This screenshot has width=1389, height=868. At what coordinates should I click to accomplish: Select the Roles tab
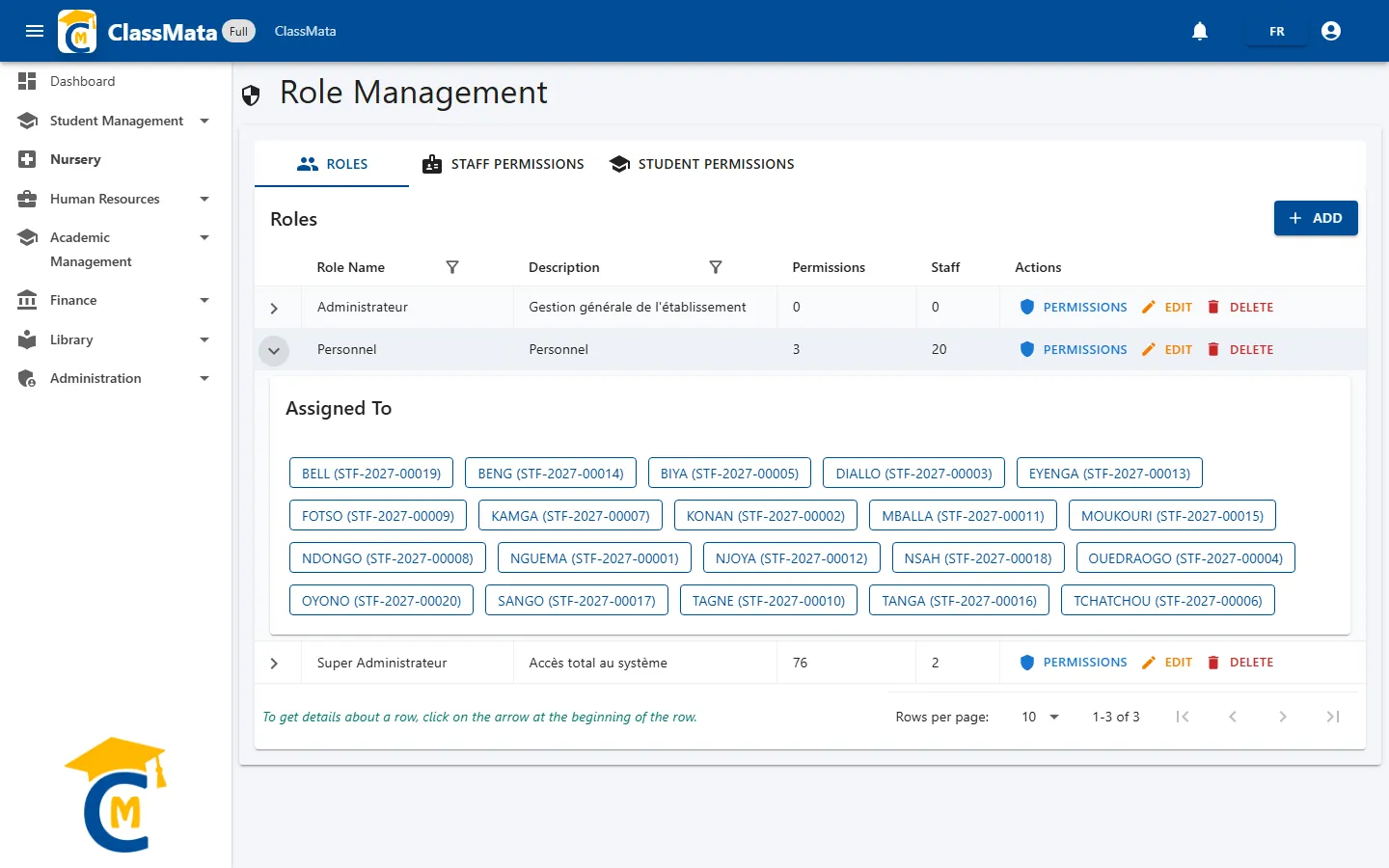pyautogui.click(x=332, y=164)
